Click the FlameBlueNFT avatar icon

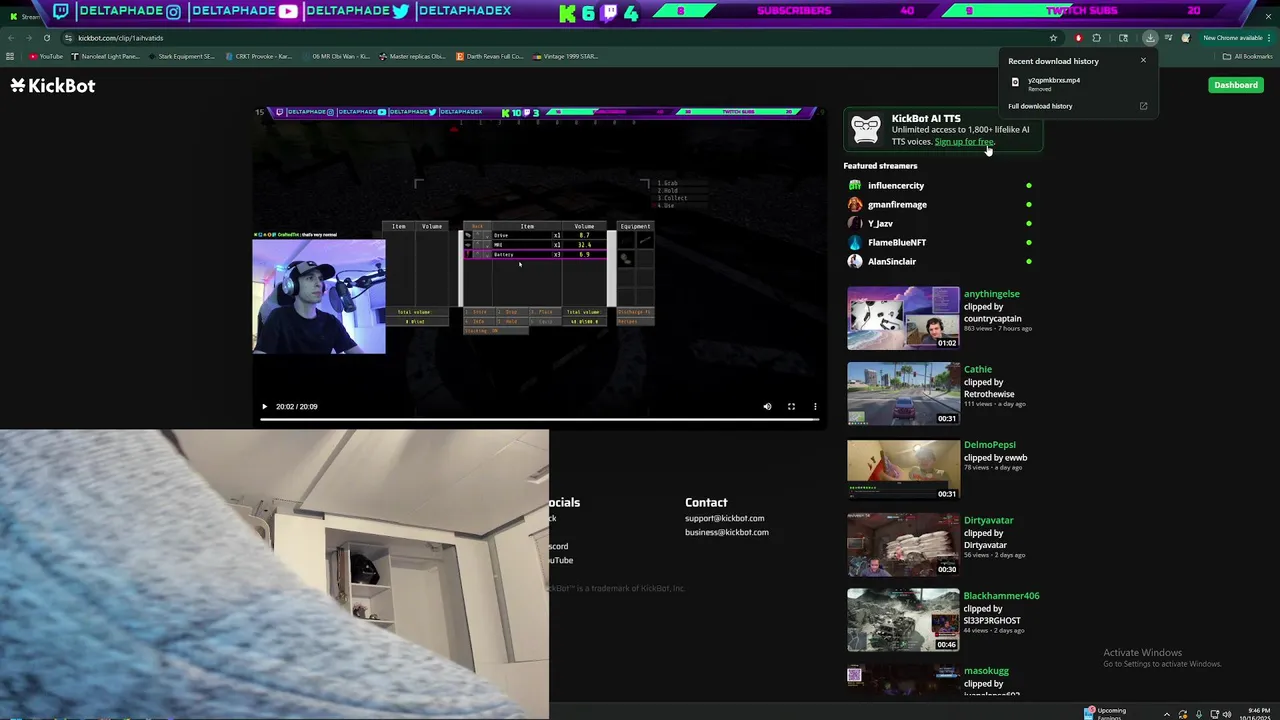click(855, 243)
